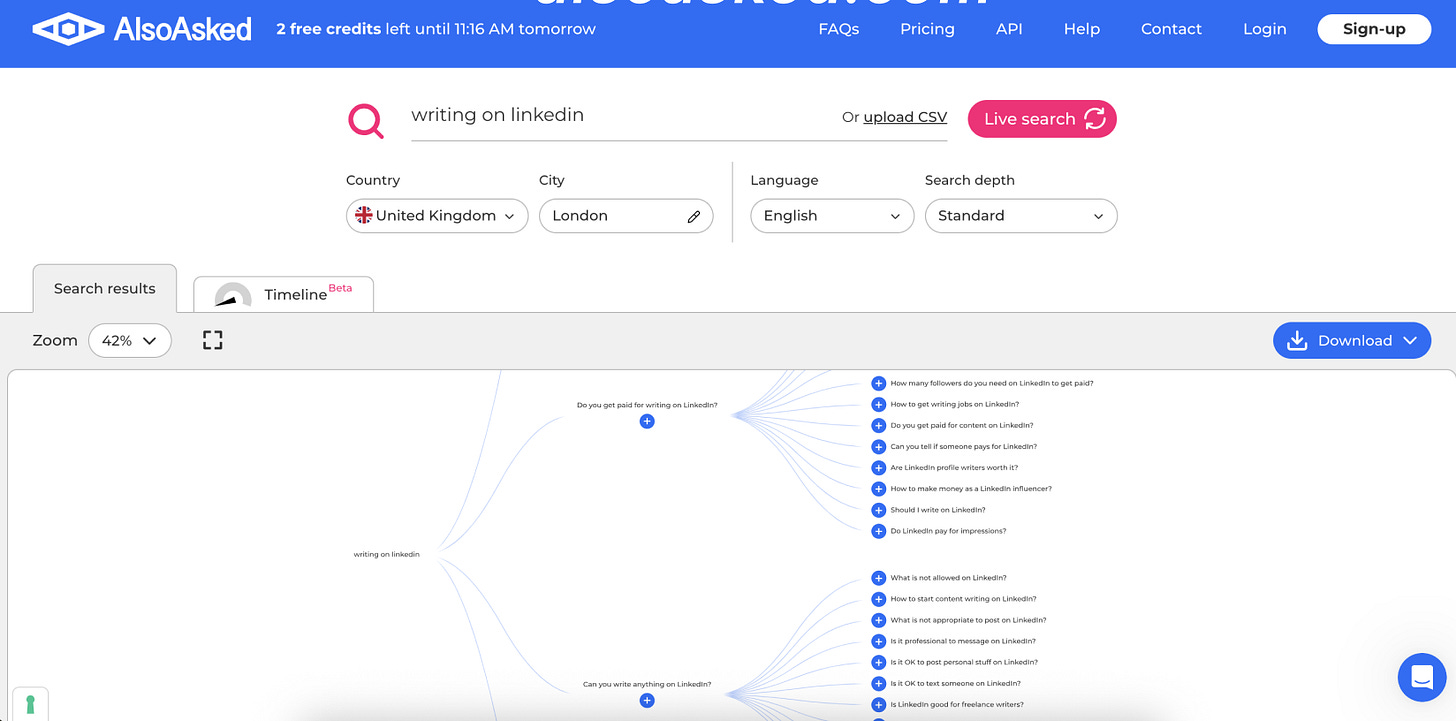Expand "How to get writing jobs on LinkedIn?"
This screenshot has height=721, width=1456.
[878, 404]
